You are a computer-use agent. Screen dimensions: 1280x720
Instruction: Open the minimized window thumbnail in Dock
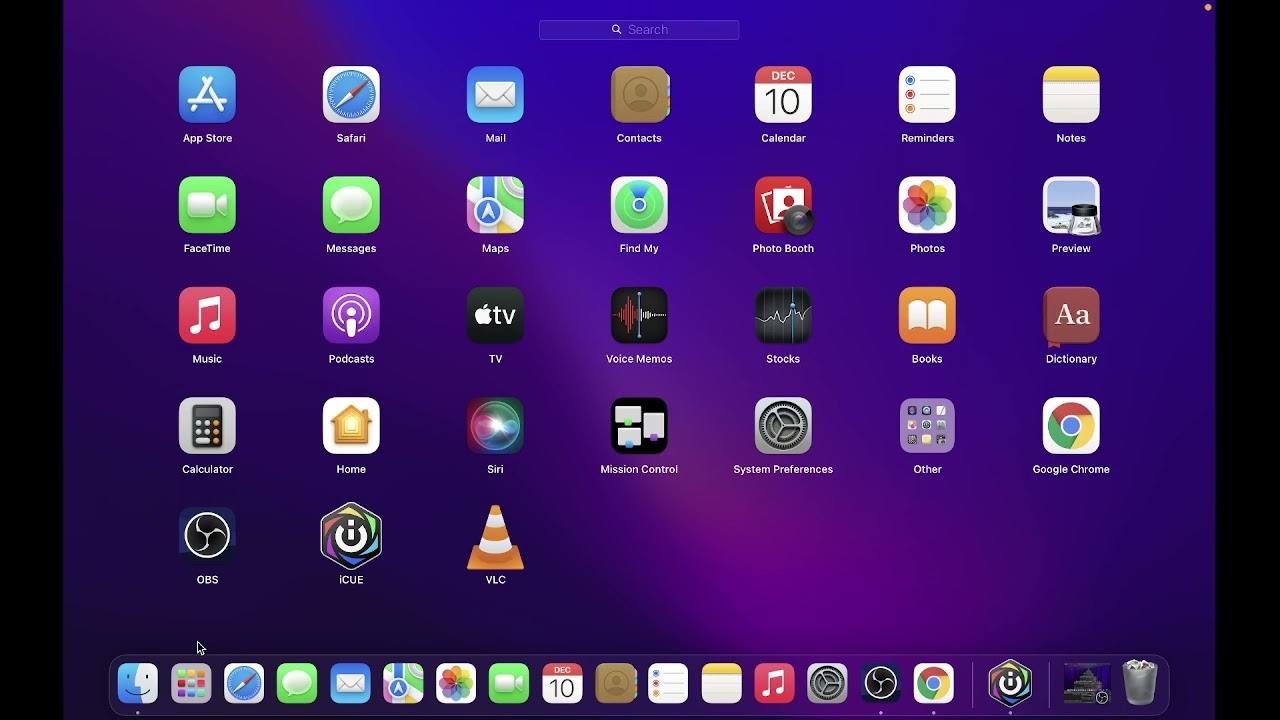(x=1086, y=684)
